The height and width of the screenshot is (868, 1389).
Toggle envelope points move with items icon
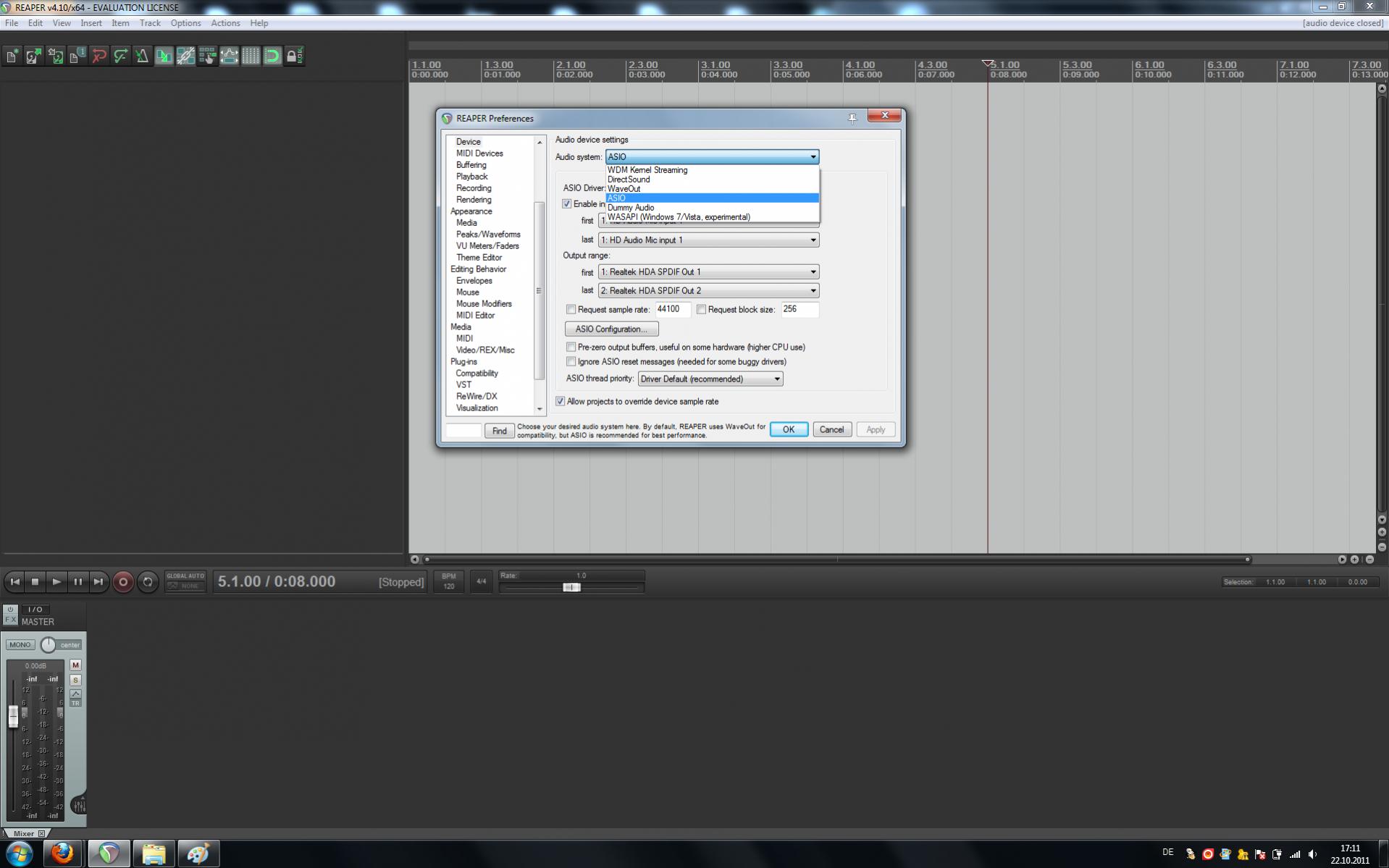point(229,56)
